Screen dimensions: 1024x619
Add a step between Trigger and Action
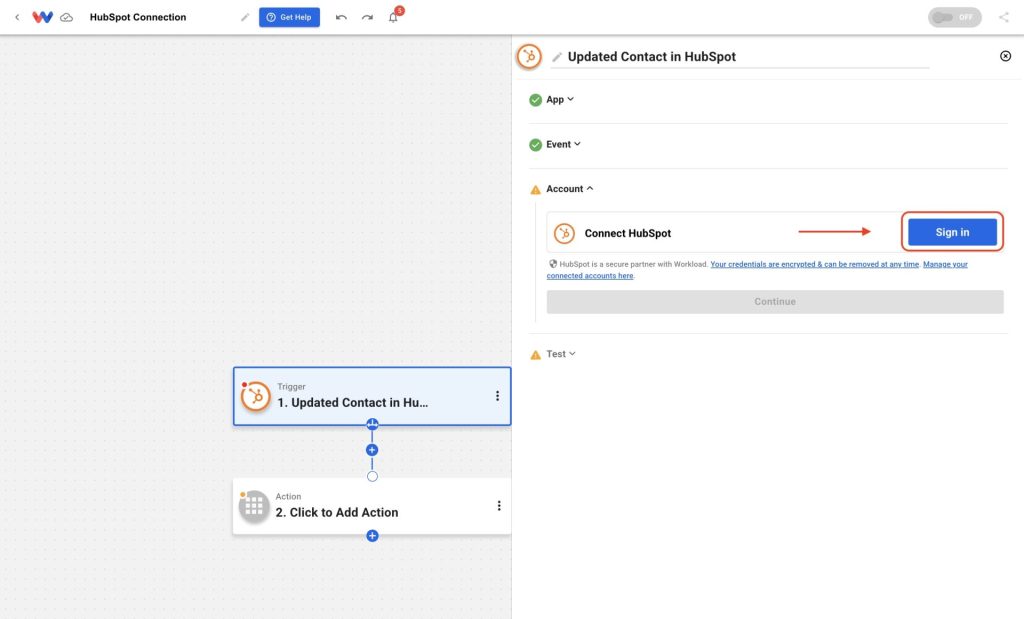(x=372, y=450)
